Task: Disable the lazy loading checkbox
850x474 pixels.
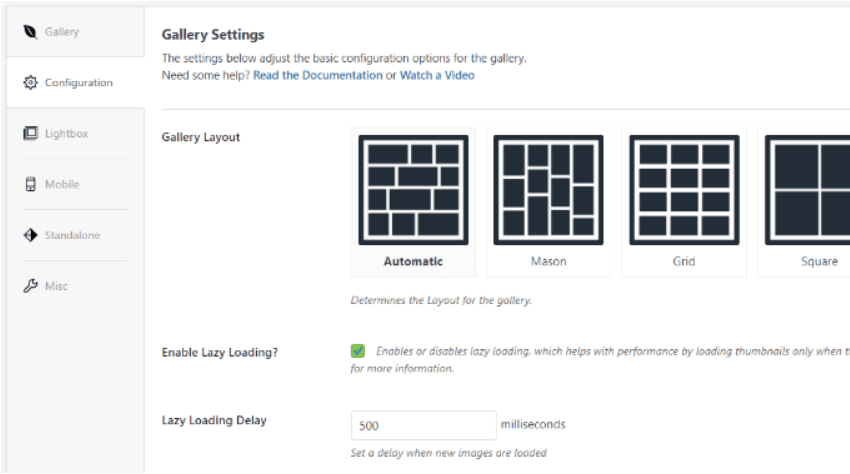Action: click(x=358, y=351)
